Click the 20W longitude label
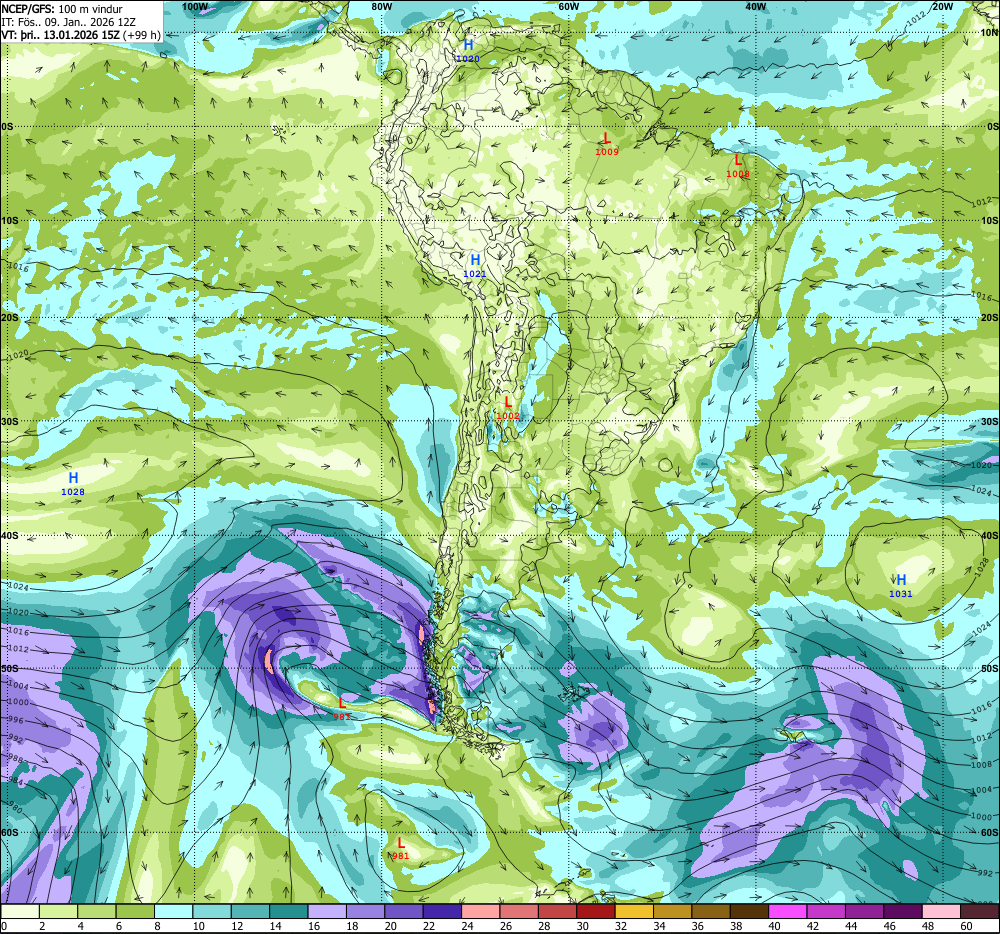 (942, 6)
